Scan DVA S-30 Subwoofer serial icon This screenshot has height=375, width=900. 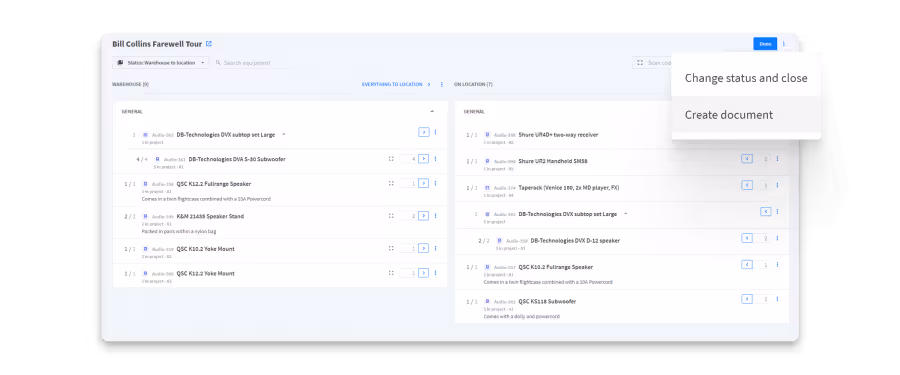[x=391, y=158]
